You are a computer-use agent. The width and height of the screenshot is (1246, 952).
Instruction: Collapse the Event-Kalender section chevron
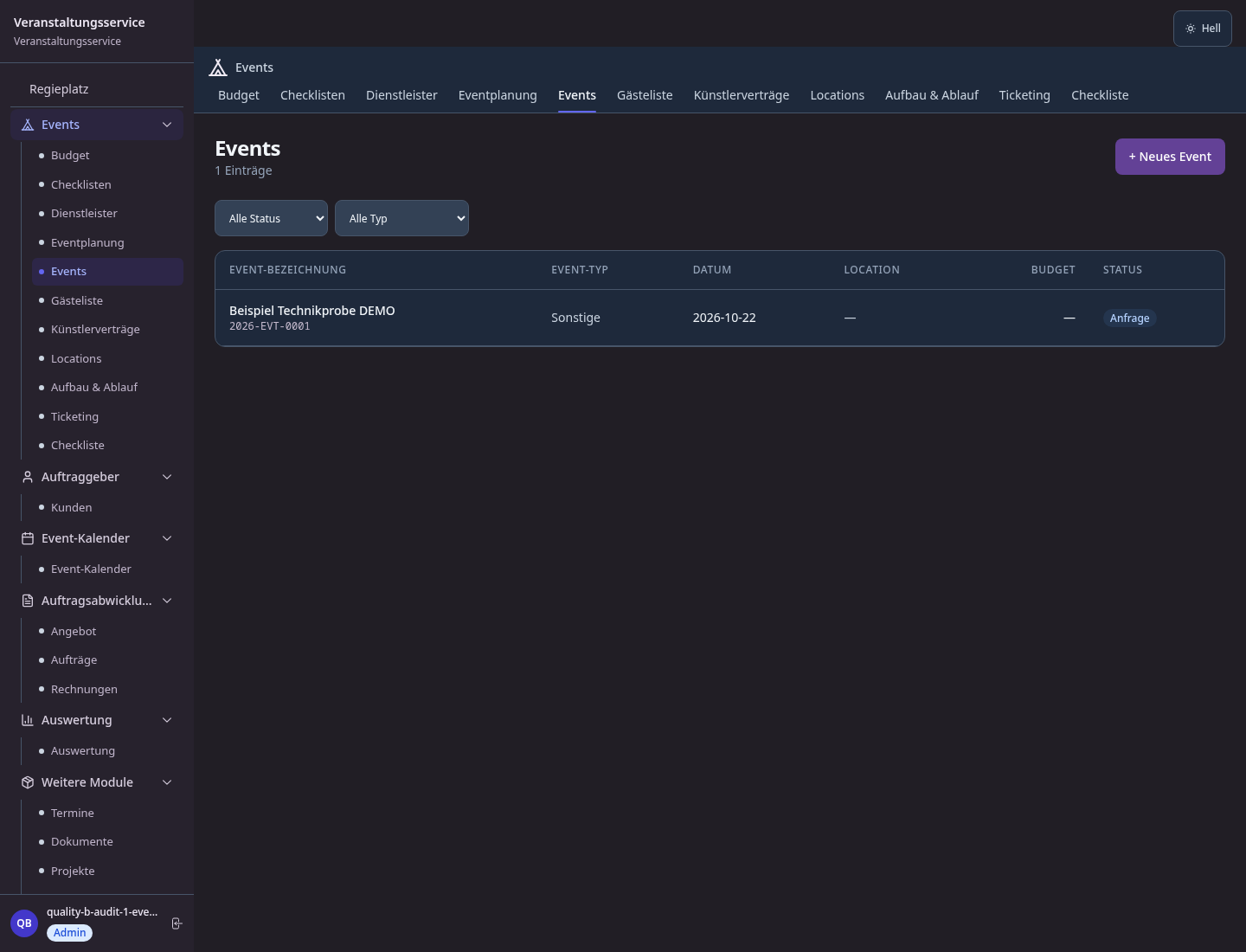tap(167, 538)
